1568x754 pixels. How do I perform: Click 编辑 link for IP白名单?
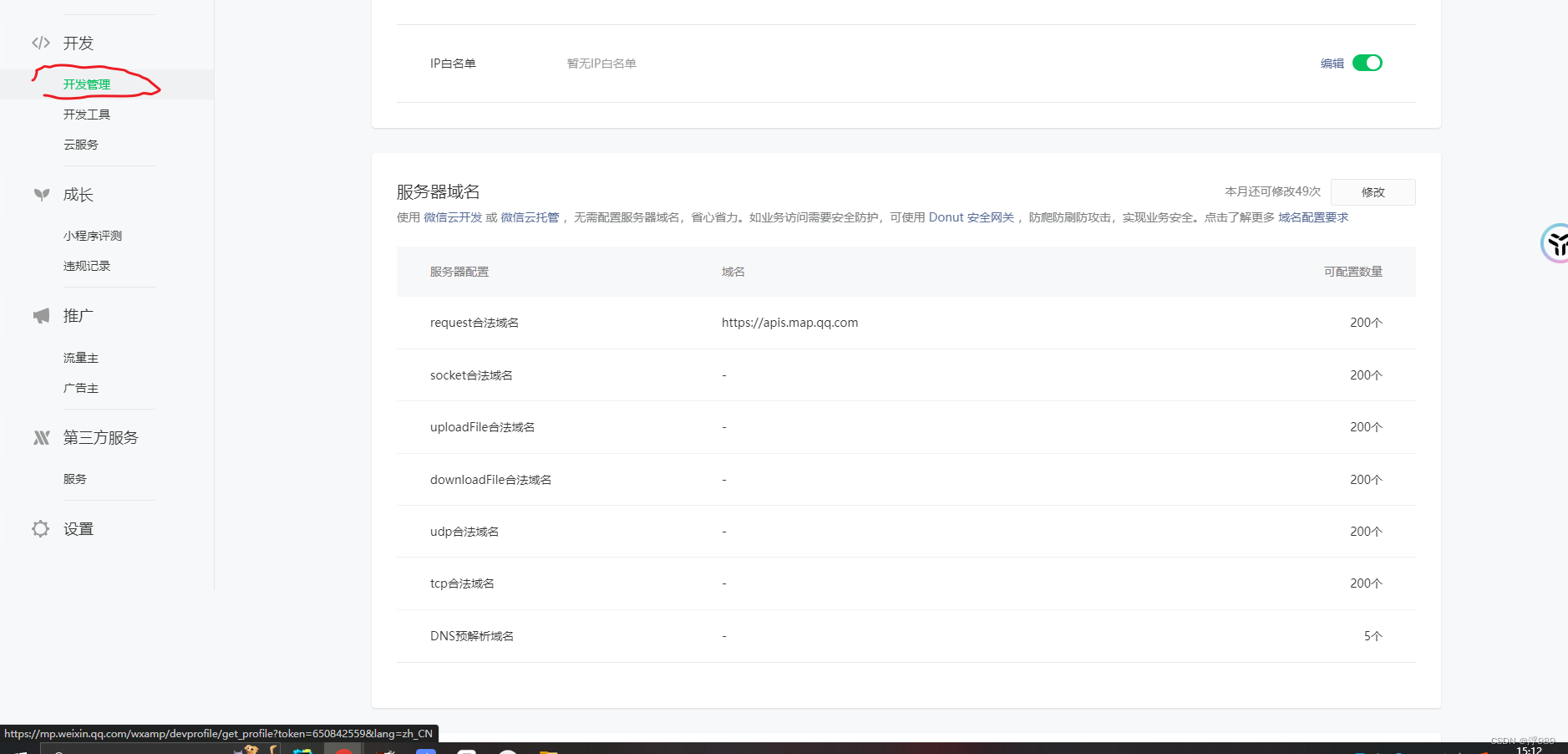click(x=1332, y=64)
